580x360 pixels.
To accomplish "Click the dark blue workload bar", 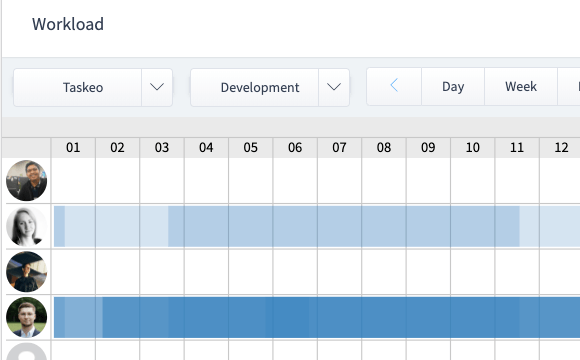I will click(317, 317).
